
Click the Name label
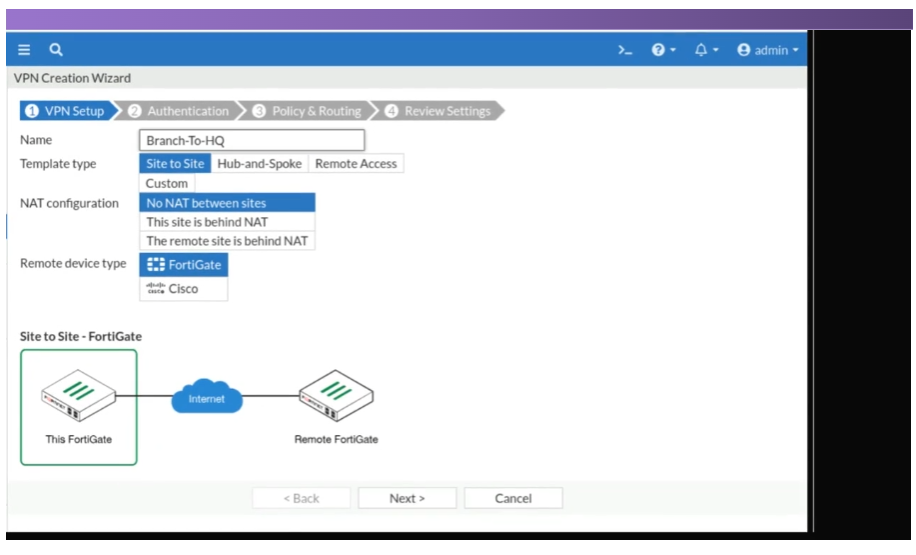[36, 140]
